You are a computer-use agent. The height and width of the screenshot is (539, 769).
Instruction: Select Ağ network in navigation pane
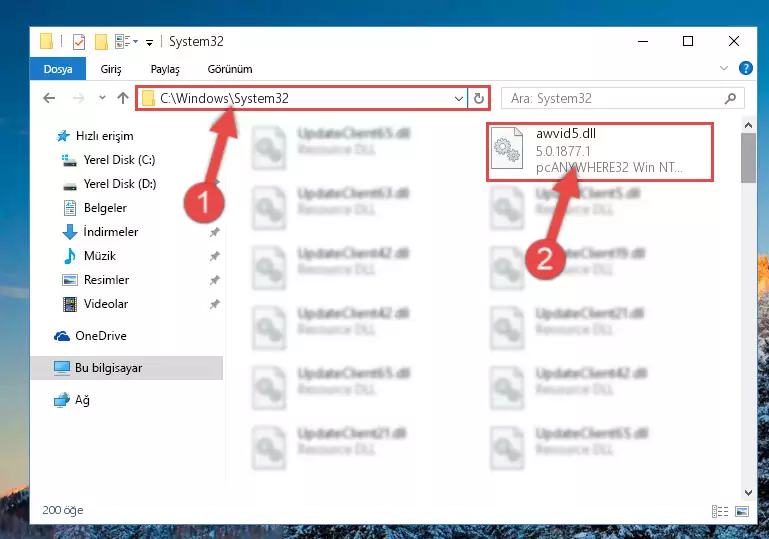[x=82, y=400]
